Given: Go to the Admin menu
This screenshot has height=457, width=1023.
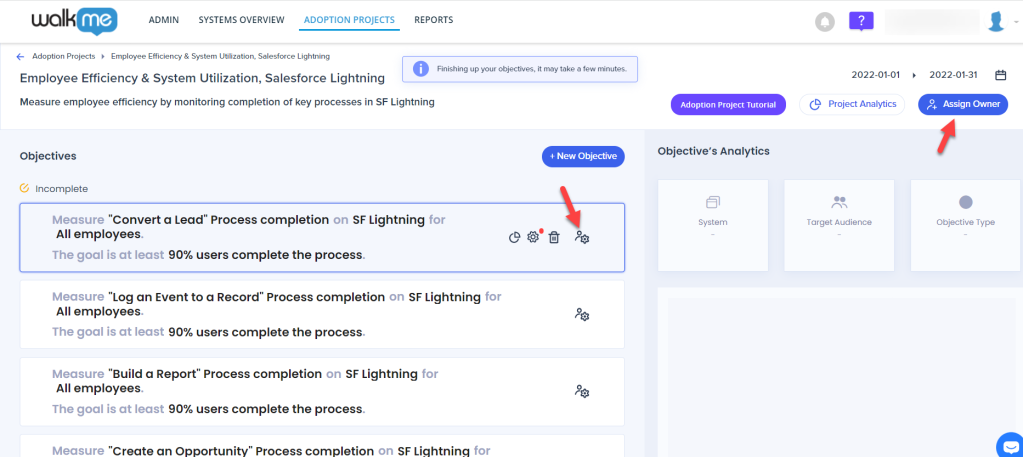Looking at the screenshot, I should coord(164,20).
